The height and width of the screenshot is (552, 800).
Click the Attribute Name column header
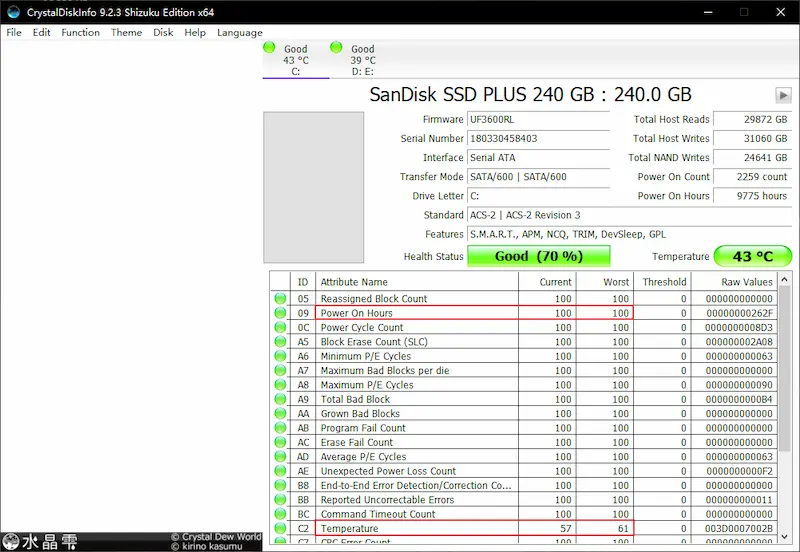416,282
